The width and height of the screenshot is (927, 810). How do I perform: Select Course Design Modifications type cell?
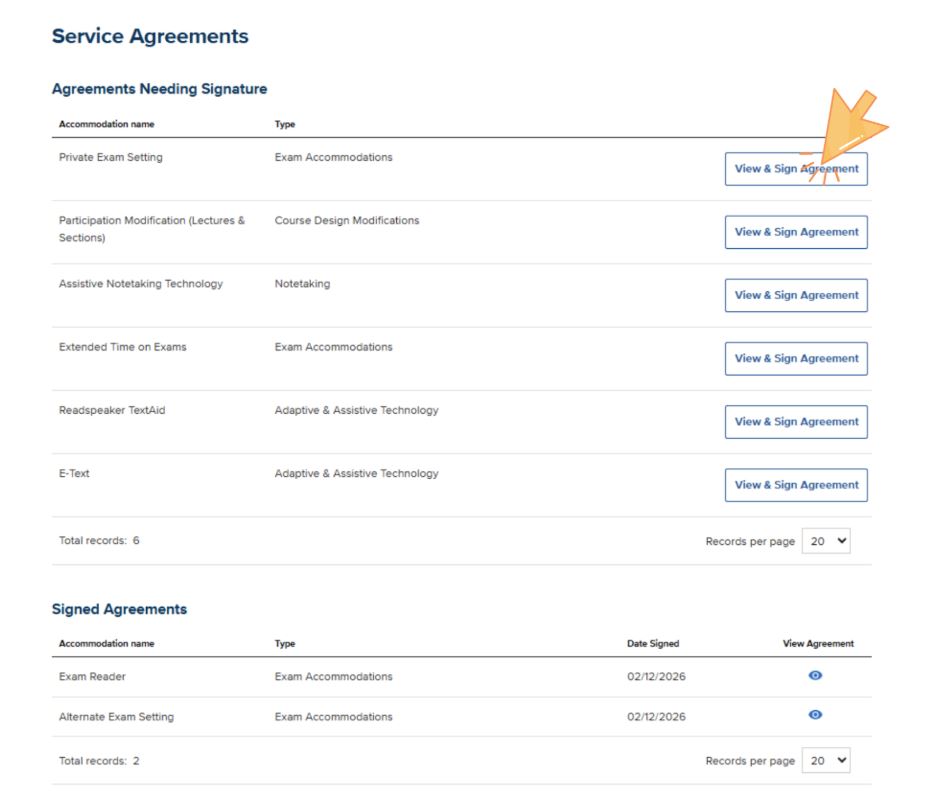tap(346, 221)
